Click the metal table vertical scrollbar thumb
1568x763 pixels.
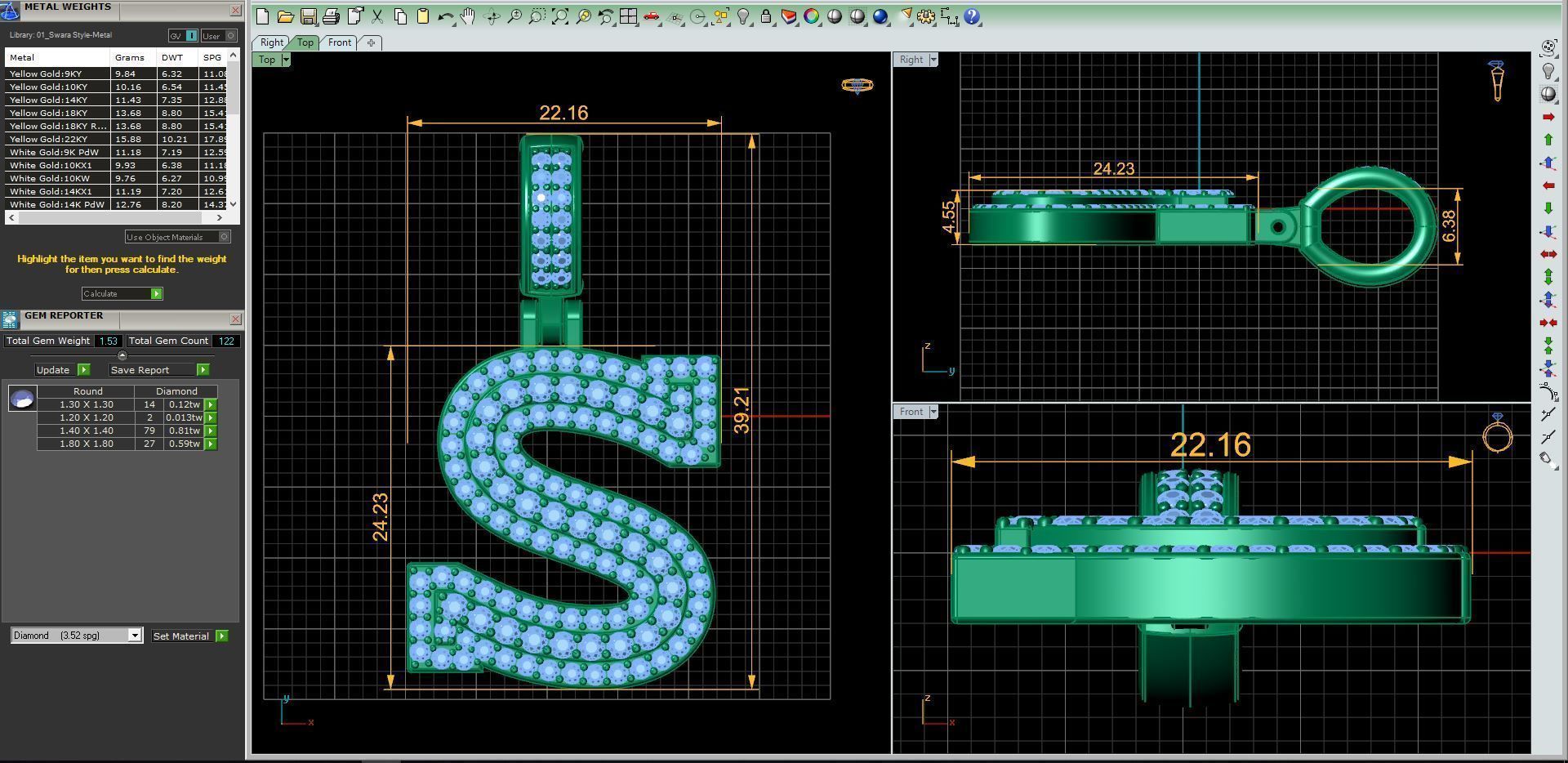pyautogui.click(x=234, y=87)
